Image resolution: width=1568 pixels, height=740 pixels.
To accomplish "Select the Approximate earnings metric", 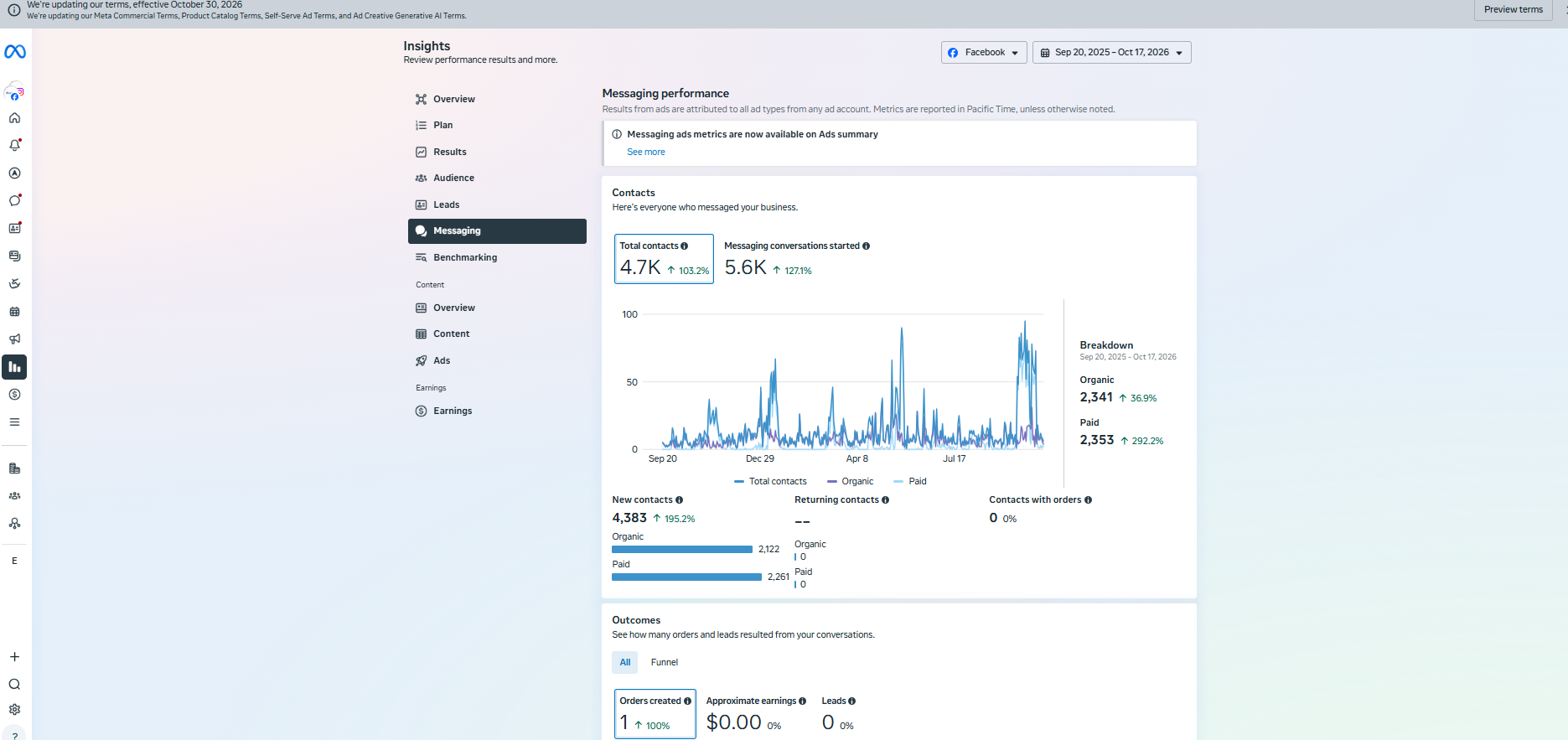I will 756,714.
